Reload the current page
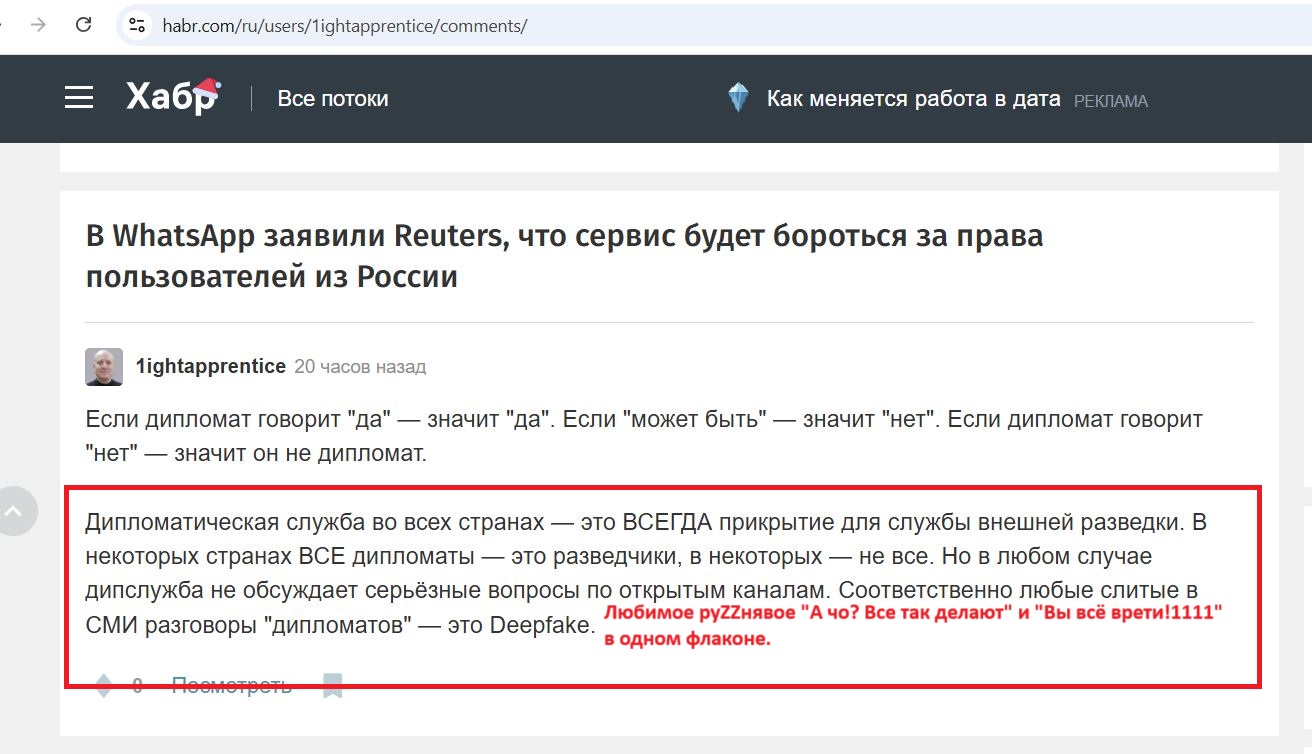 point(82,25)
